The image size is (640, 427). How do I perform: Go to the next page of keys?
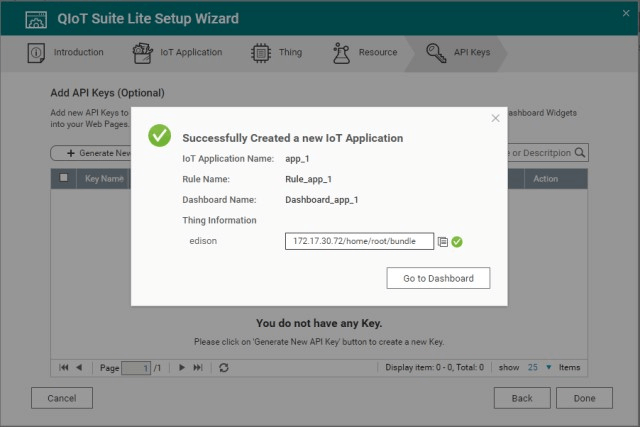(x=182, y=368)
